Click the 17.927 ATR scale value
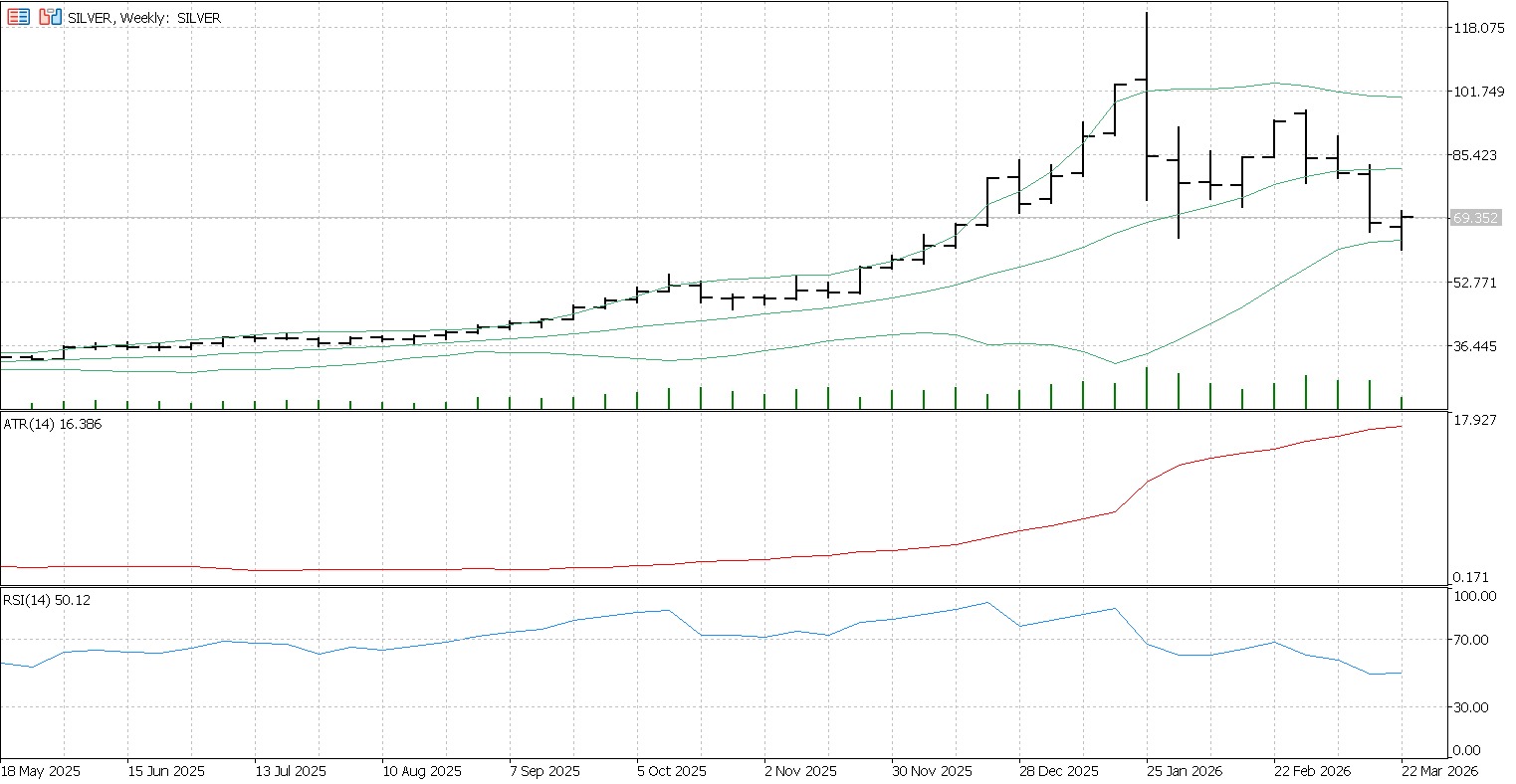The image size is (1516, 784). click(x=1475, y=420)
